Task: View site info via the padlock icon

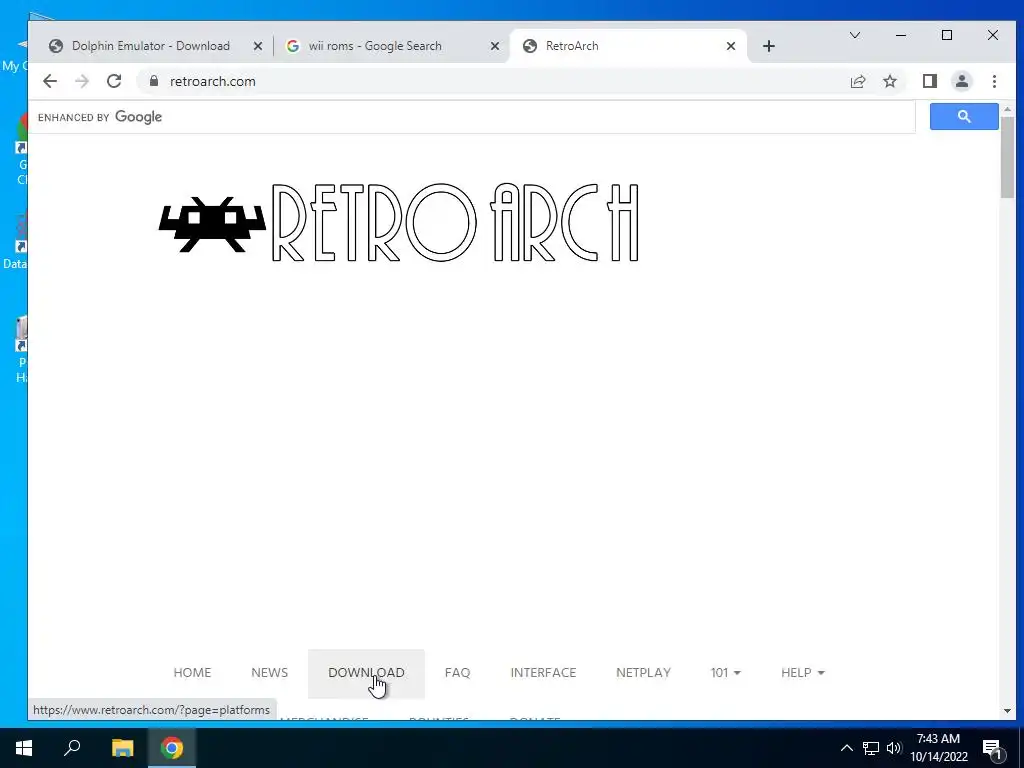Action: pyautogui.click(x=153, y=81)
